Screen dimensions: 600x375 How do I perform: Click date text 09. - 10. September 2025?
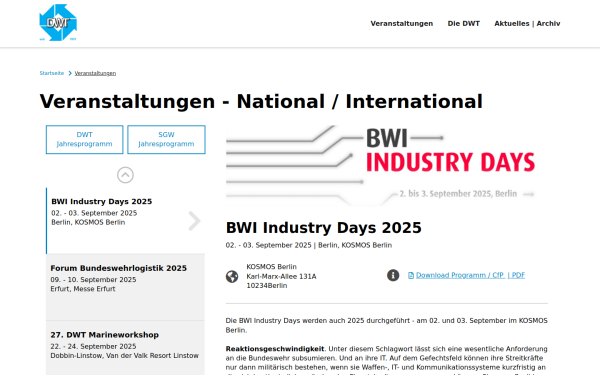(93, 280)
